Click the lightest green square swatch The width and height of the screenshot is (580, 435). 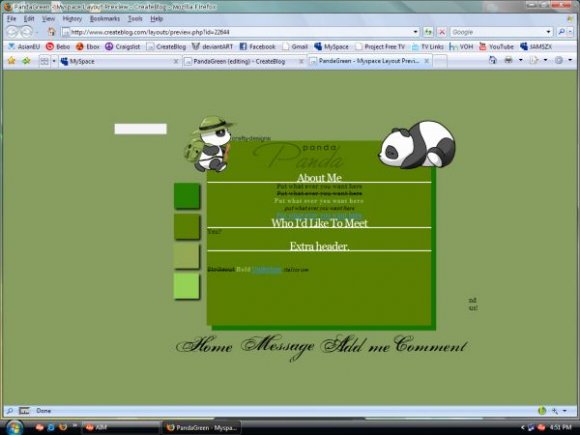pyautogui.click(x=186, y=286)
